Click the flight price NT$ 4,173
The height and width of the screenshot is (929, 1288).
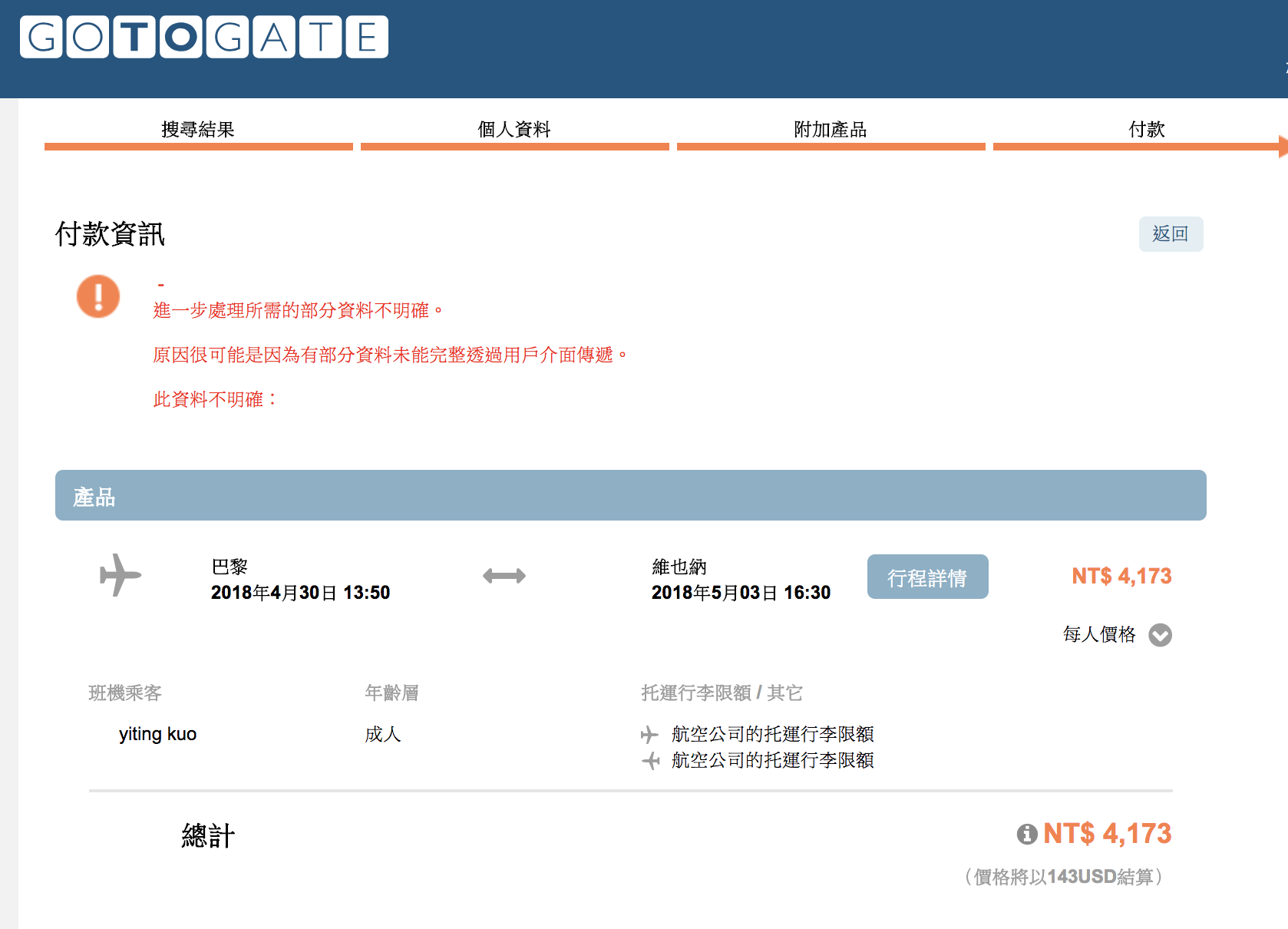click(x=1121, y=576)
